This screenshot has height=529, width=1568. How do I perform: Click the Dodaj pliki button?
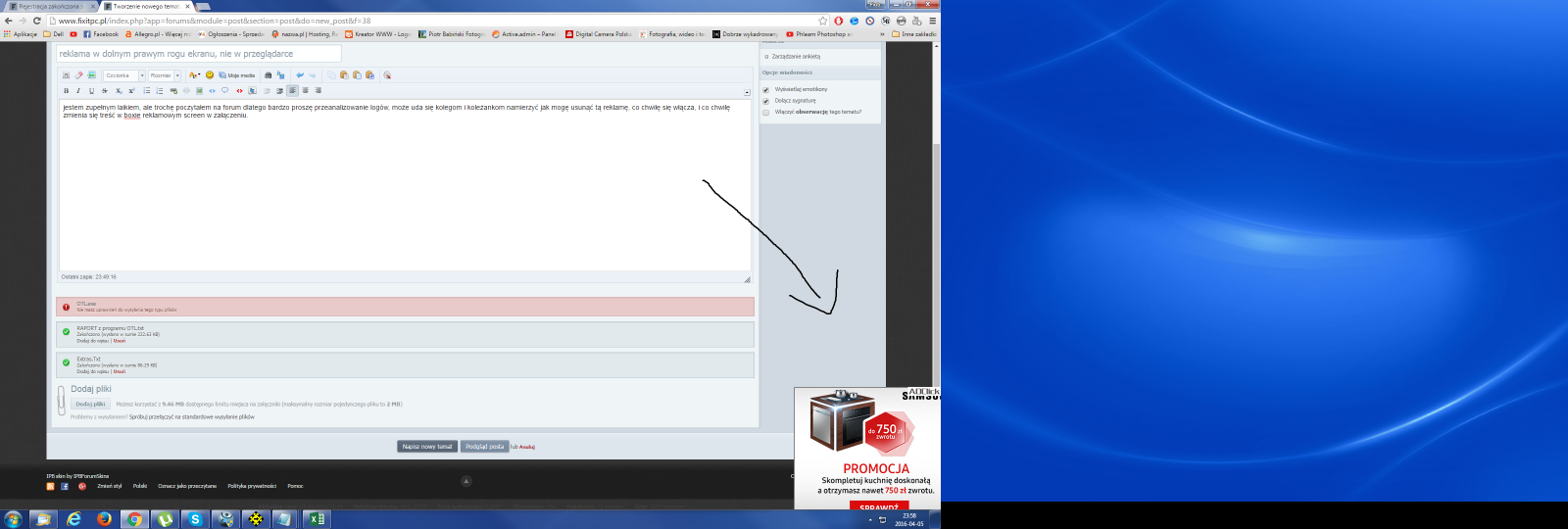[x=90, y=404]
